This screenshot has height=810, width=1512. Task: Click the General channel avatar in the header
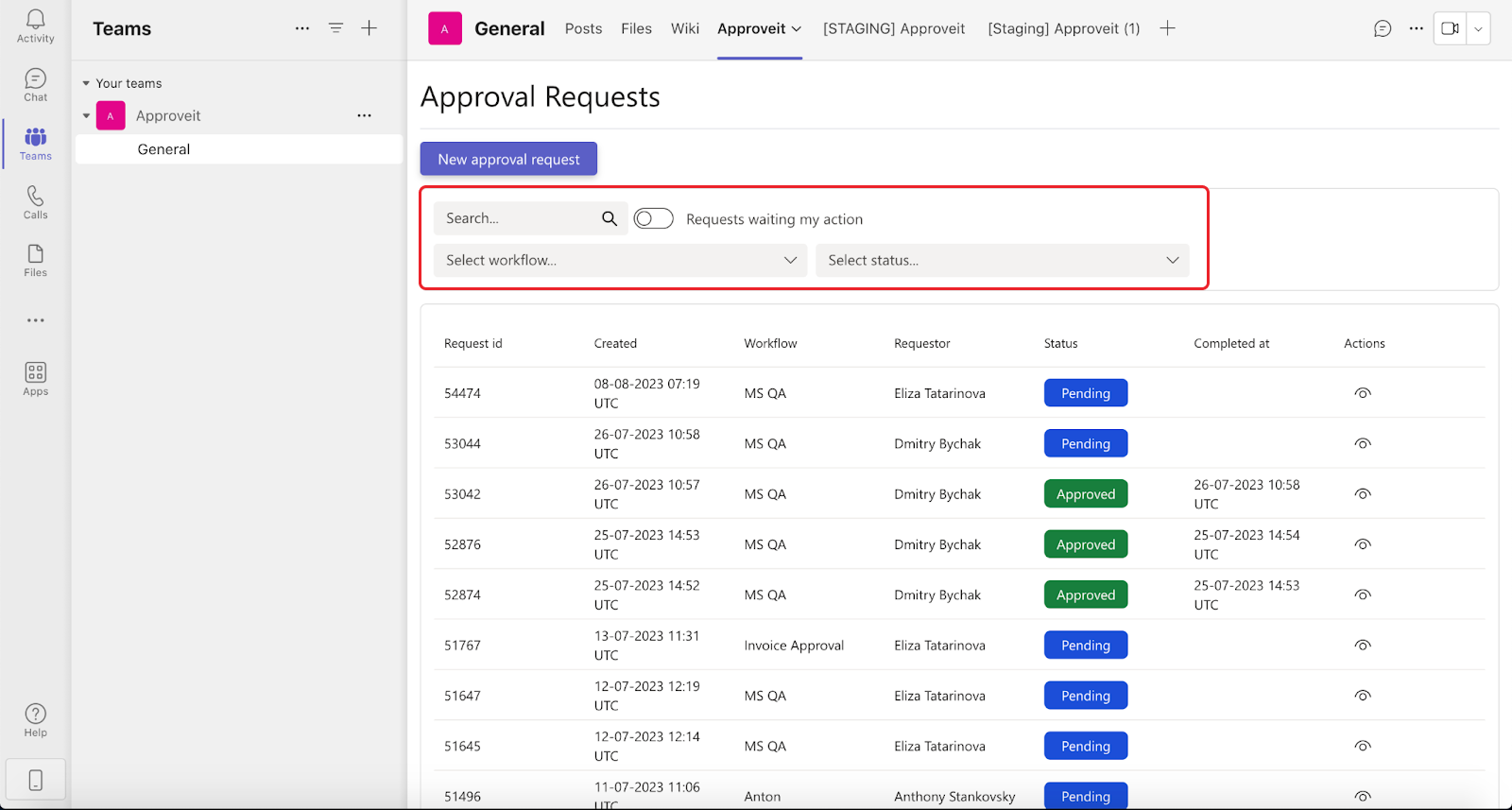tap(445, 28)
